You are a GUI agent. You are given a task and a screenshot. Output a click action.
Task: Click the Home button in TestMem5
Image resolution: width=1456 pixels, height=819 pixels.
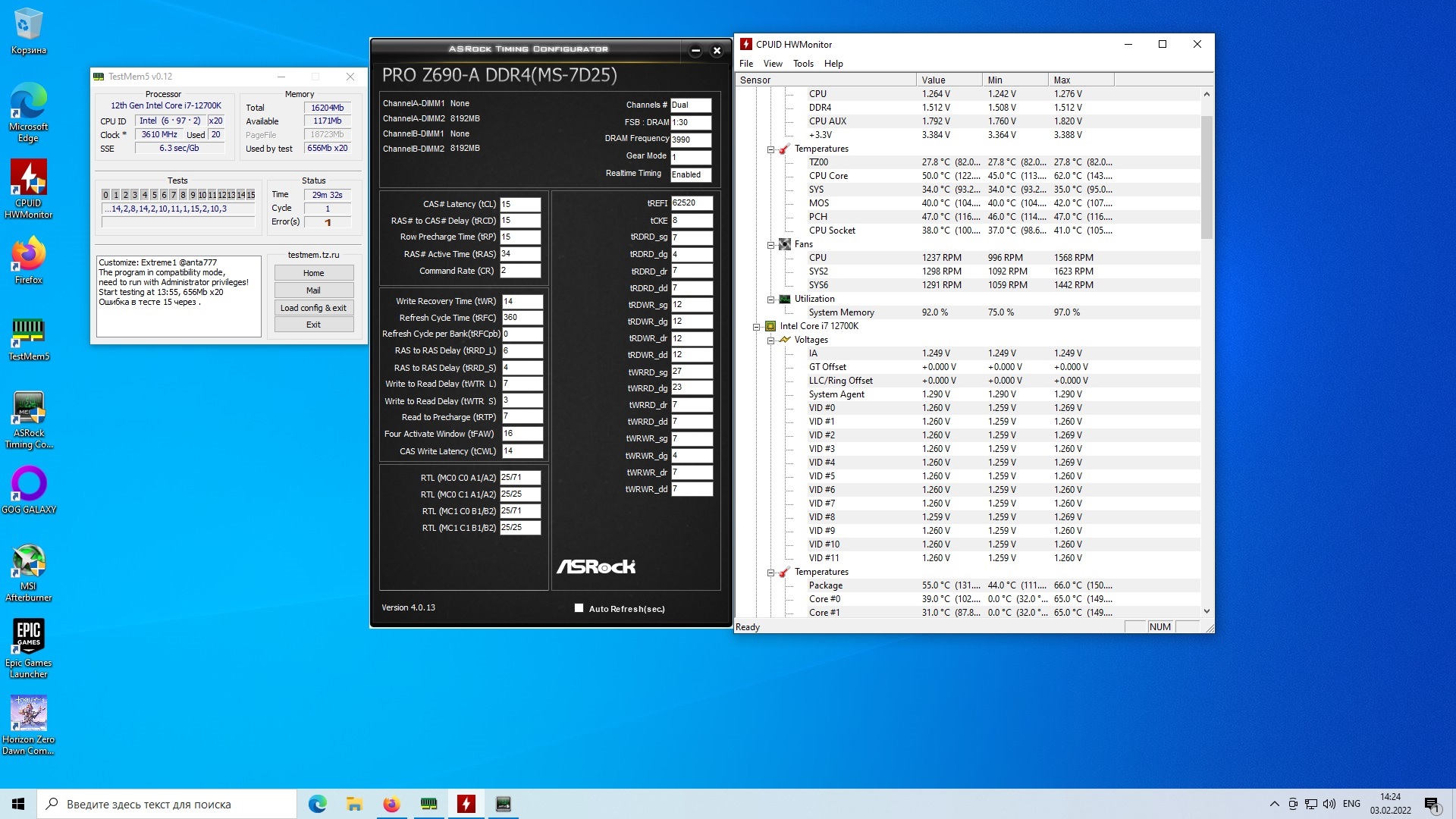[x=313, y=273]
